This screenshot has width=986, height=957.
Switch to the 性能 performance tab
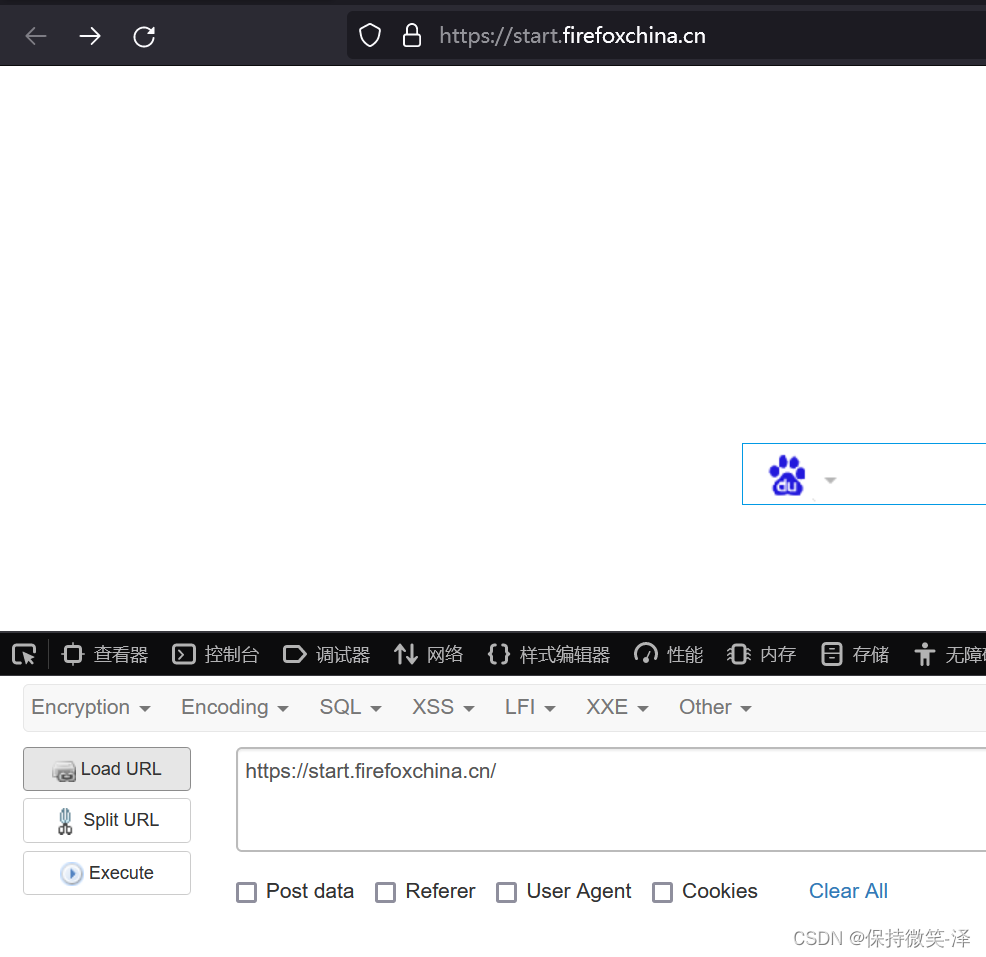668,655
